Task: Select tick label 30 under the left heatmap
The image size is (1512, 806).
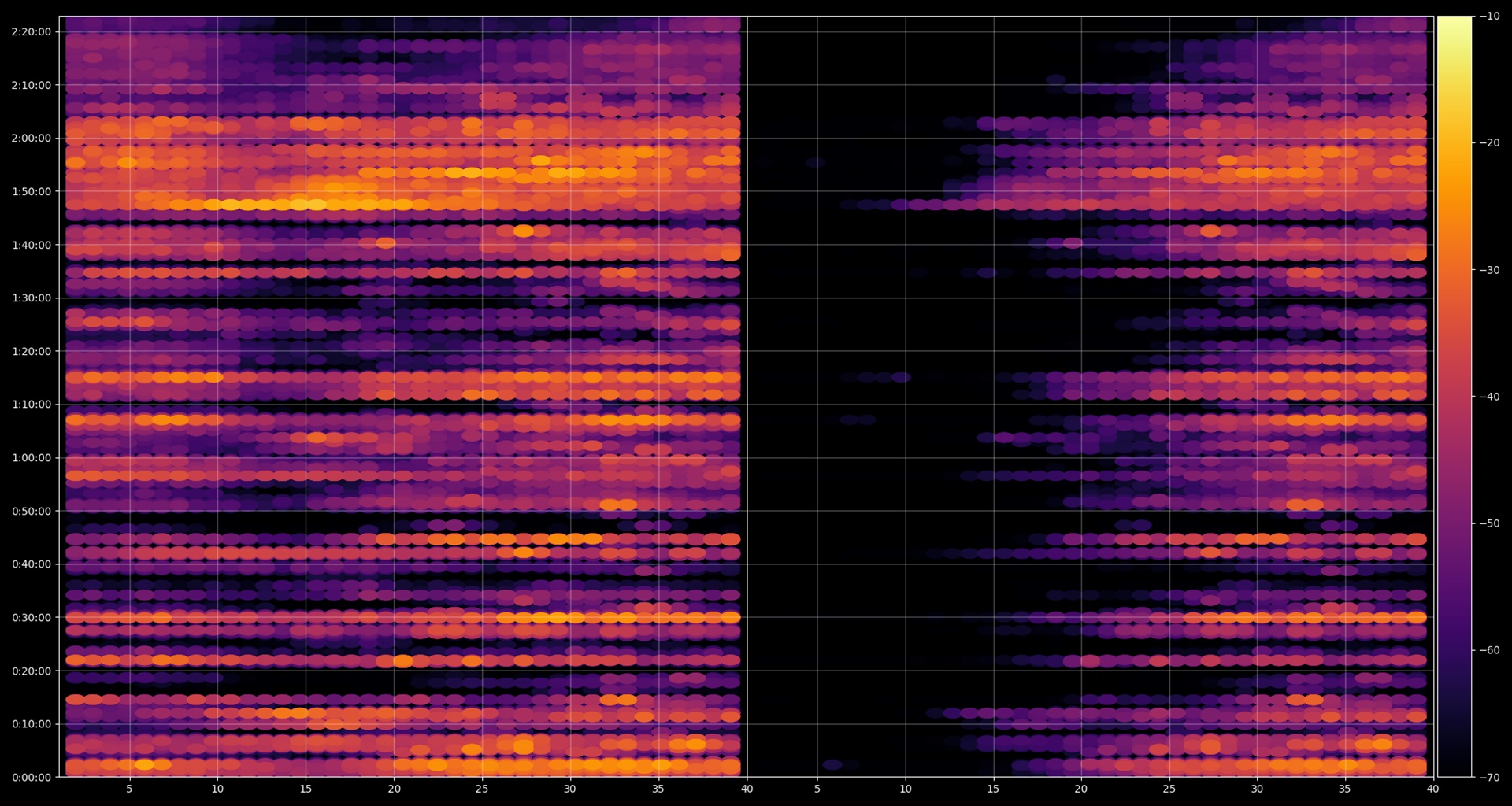Action: pos(570,789)
